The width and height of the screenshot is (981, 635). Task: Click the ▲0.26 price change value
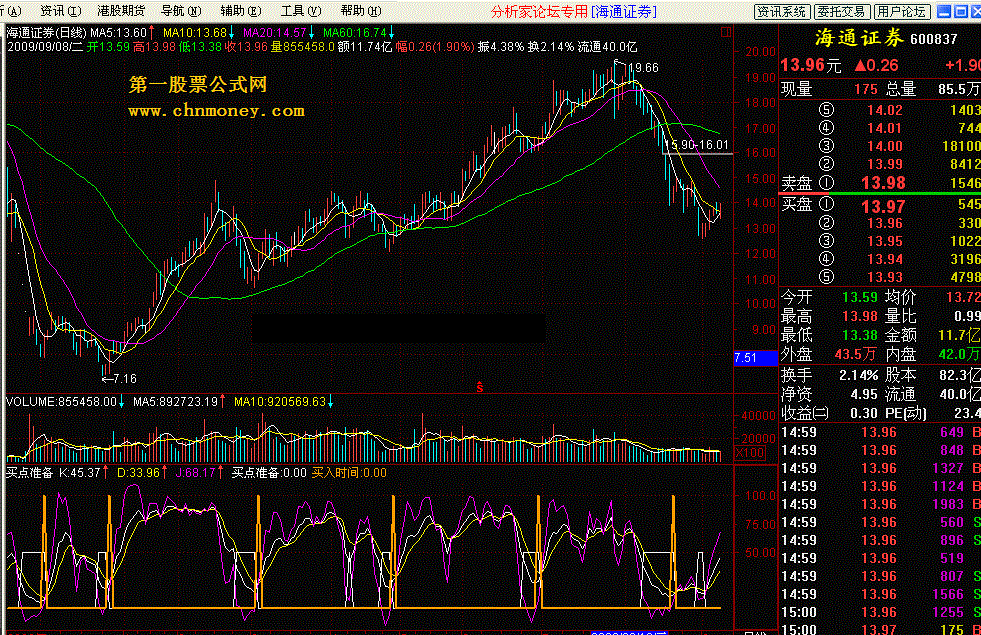point(877,65)
